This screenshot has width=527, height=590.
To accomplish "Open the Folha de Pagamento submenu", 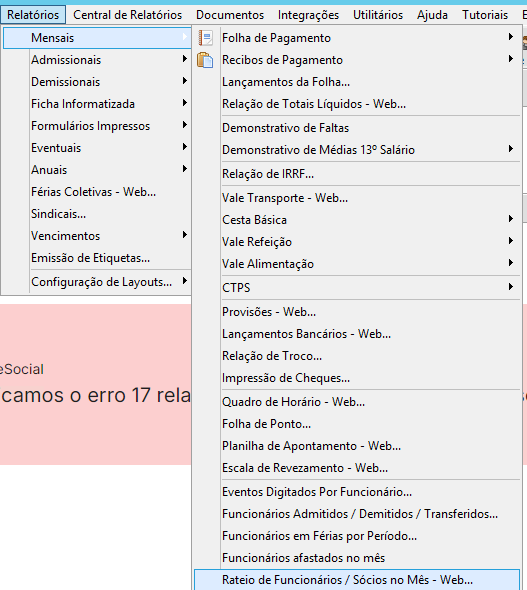I will coord(357,38).
